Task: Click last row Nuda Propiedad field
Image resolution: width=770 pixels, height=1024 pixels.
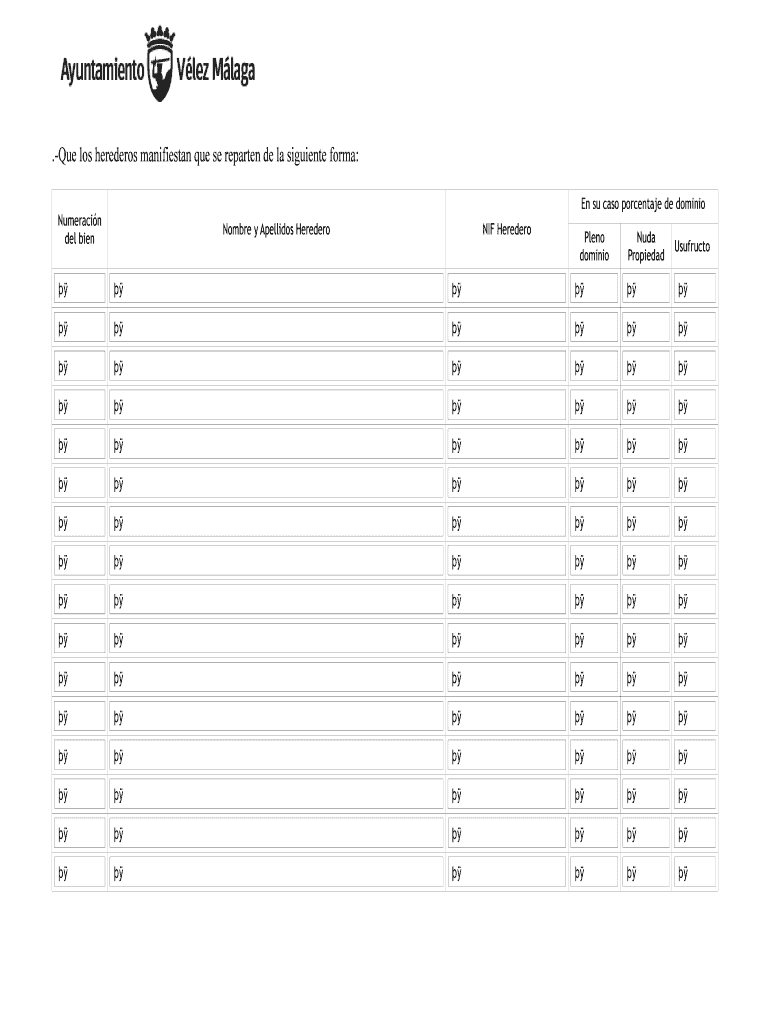Action: pos(645,873)
